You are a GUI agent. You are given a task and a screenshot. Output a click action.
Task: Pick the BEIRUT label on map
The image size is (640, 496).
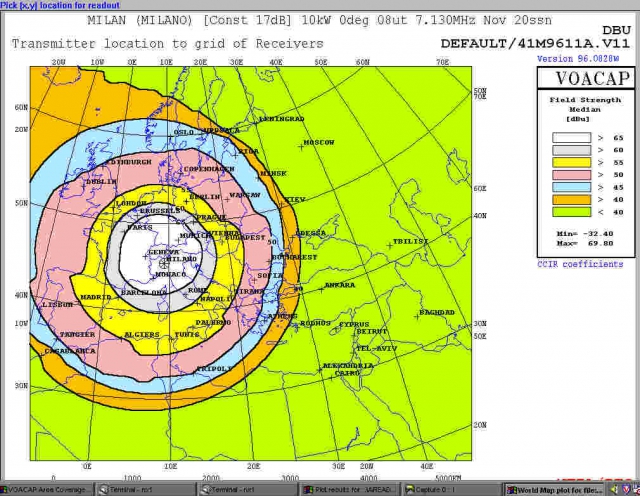coord(372,331)
